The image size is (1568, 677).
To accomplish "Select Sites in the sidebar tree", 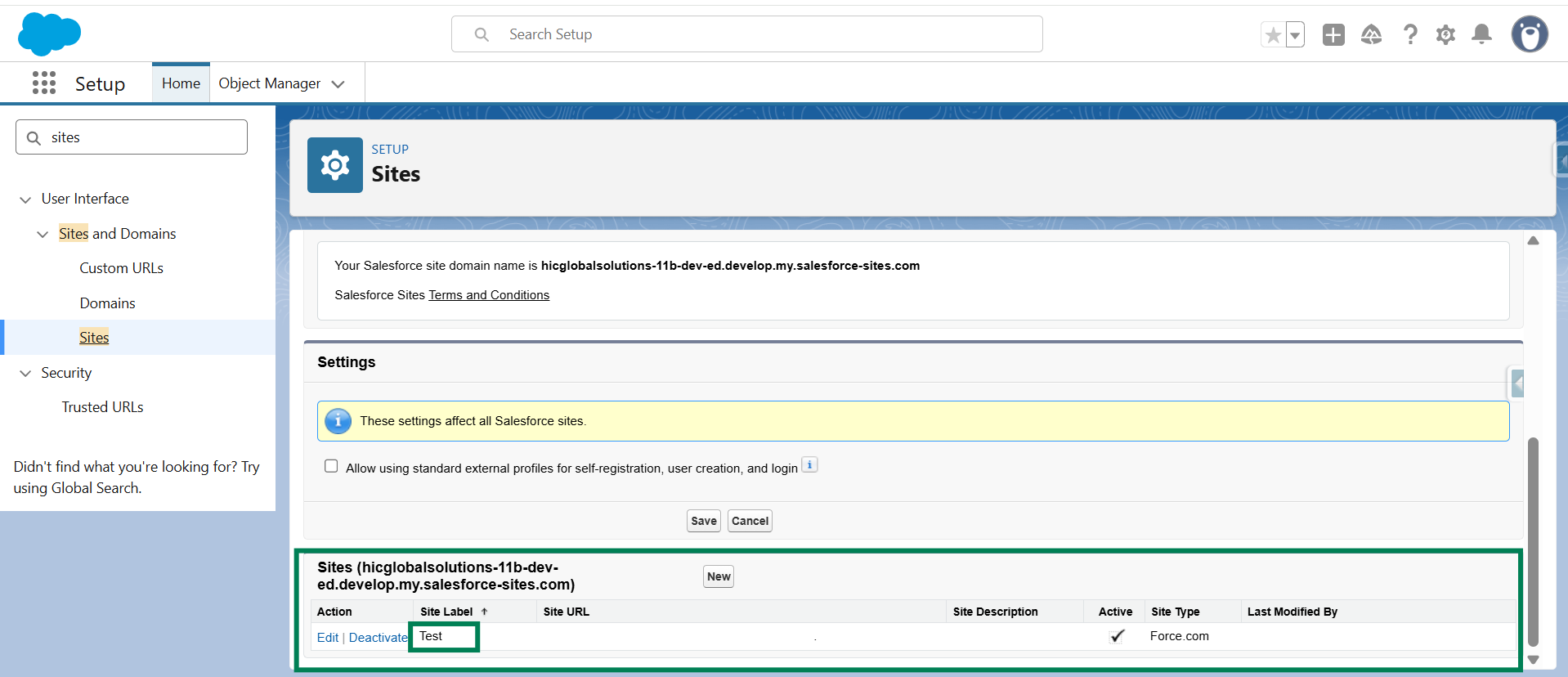I will click(x=94, y=338).
